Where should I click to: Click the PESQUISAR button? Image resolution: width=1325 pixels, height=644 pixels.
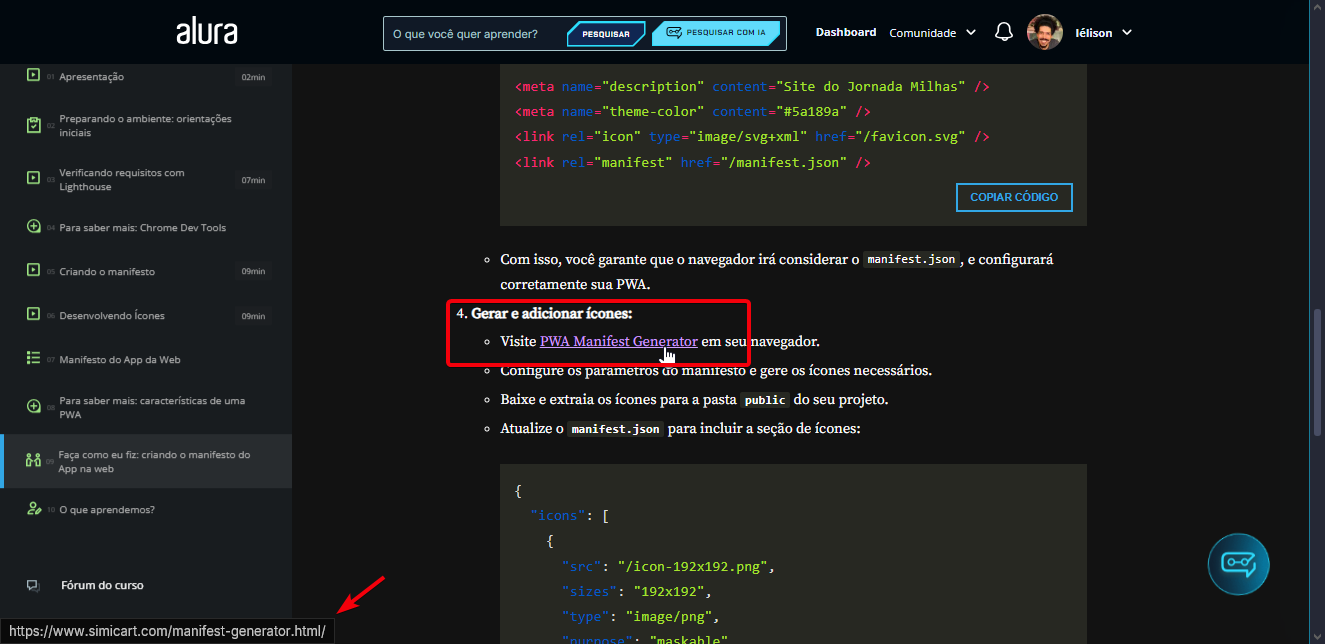(606, 34)
